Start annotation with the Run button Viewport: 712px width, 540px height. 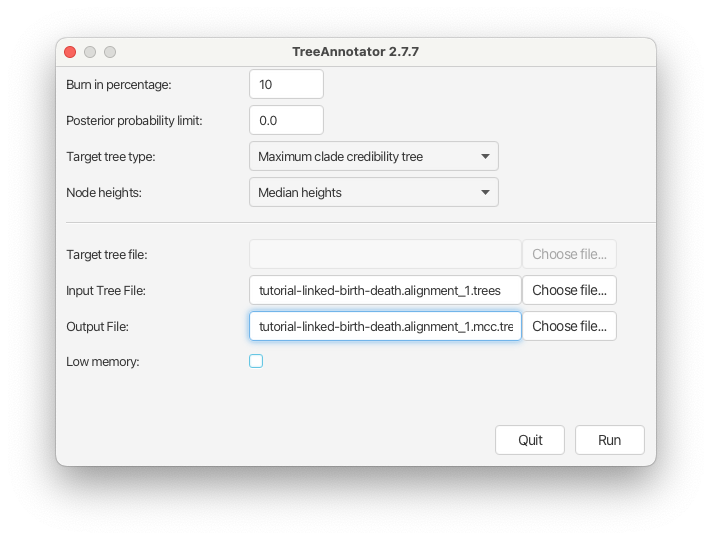click(x=609, y=440)
